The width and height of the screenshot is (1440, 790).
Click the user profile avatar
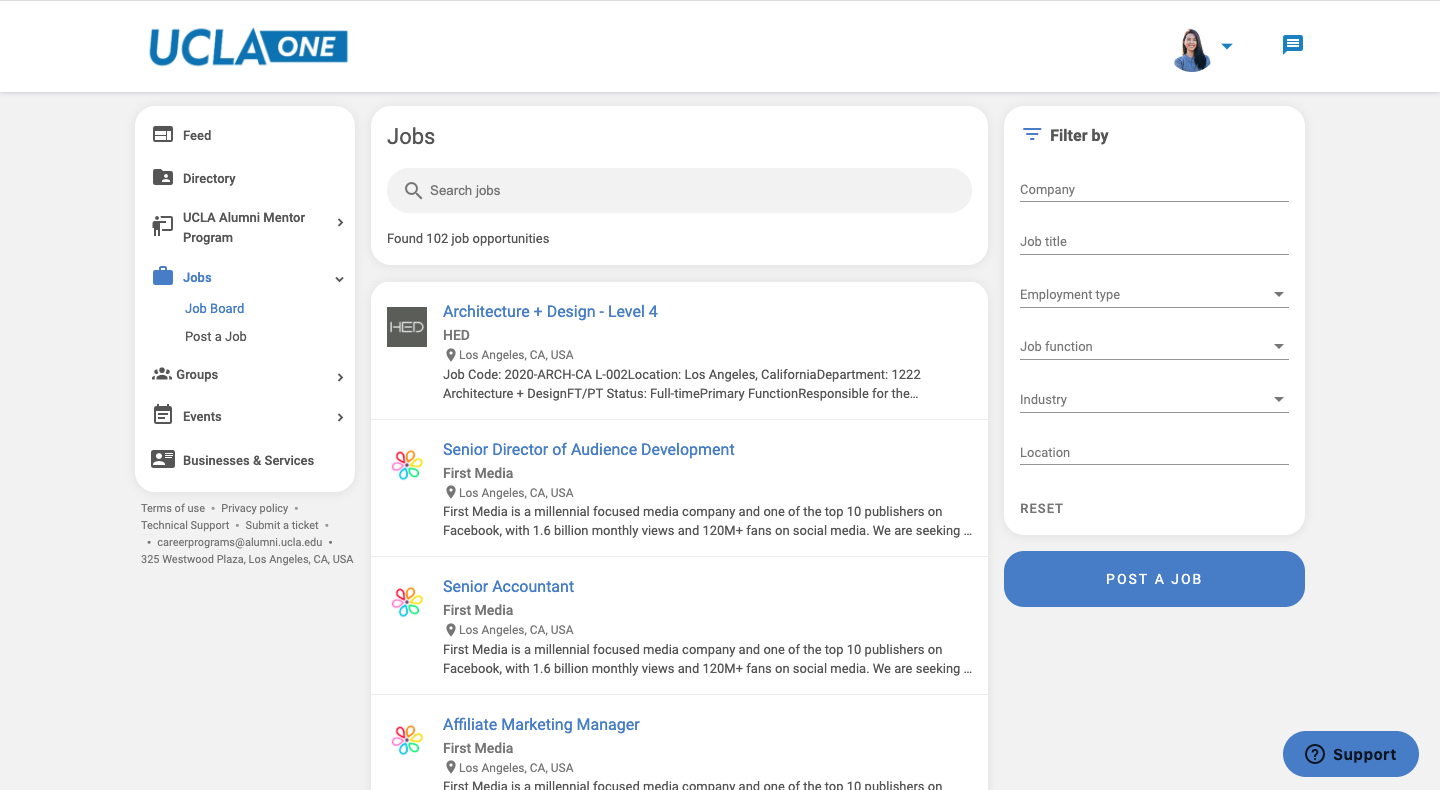(x=1192, y=48)
